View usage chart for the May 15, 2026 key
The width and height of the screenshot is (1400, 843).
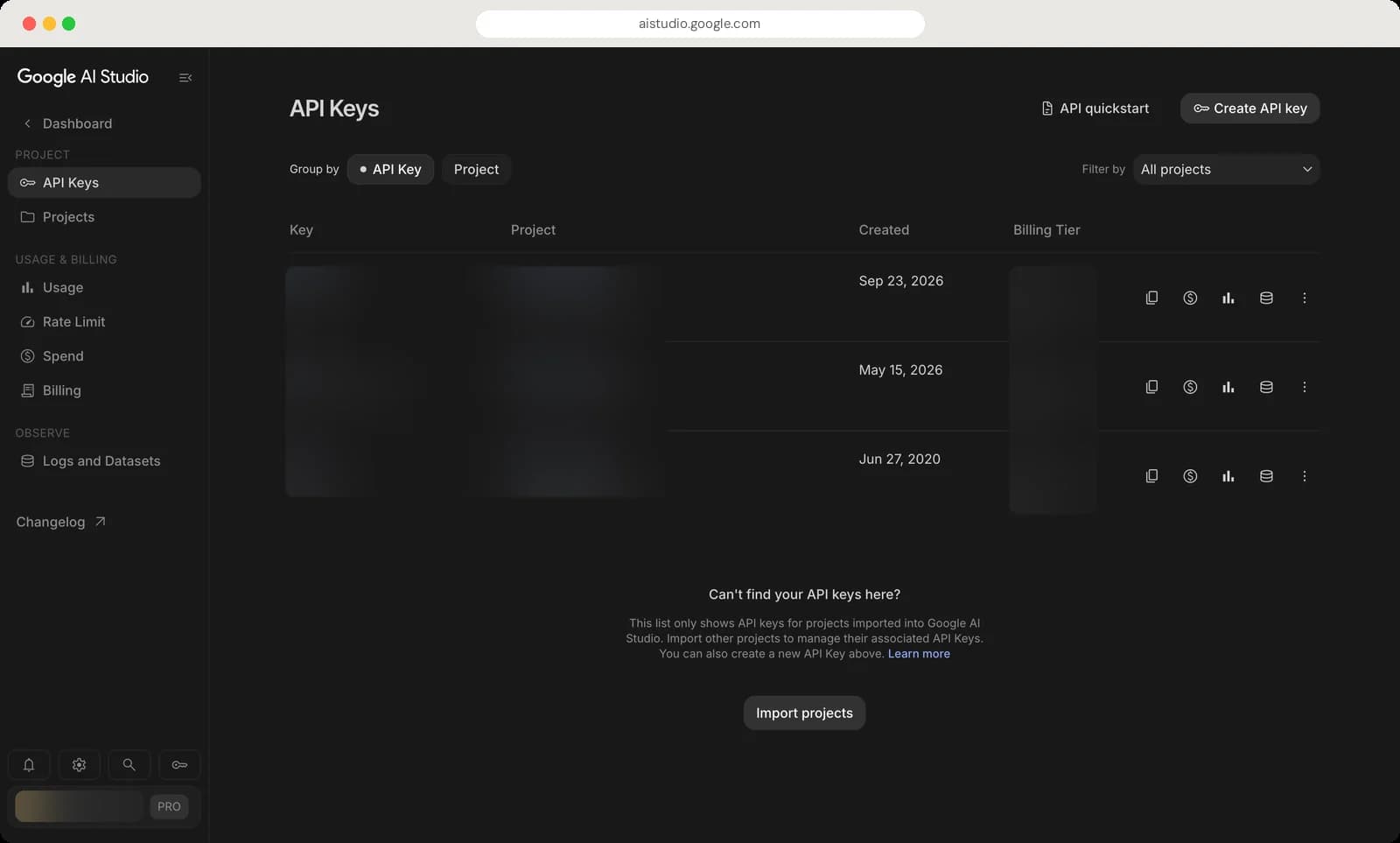(1228, 387)
